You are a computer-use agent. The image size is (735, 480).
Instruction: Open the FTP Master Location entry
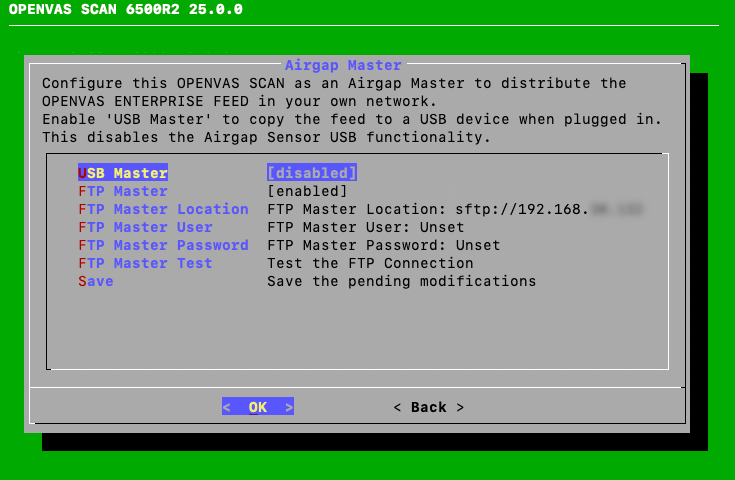(x=163, y=209)
